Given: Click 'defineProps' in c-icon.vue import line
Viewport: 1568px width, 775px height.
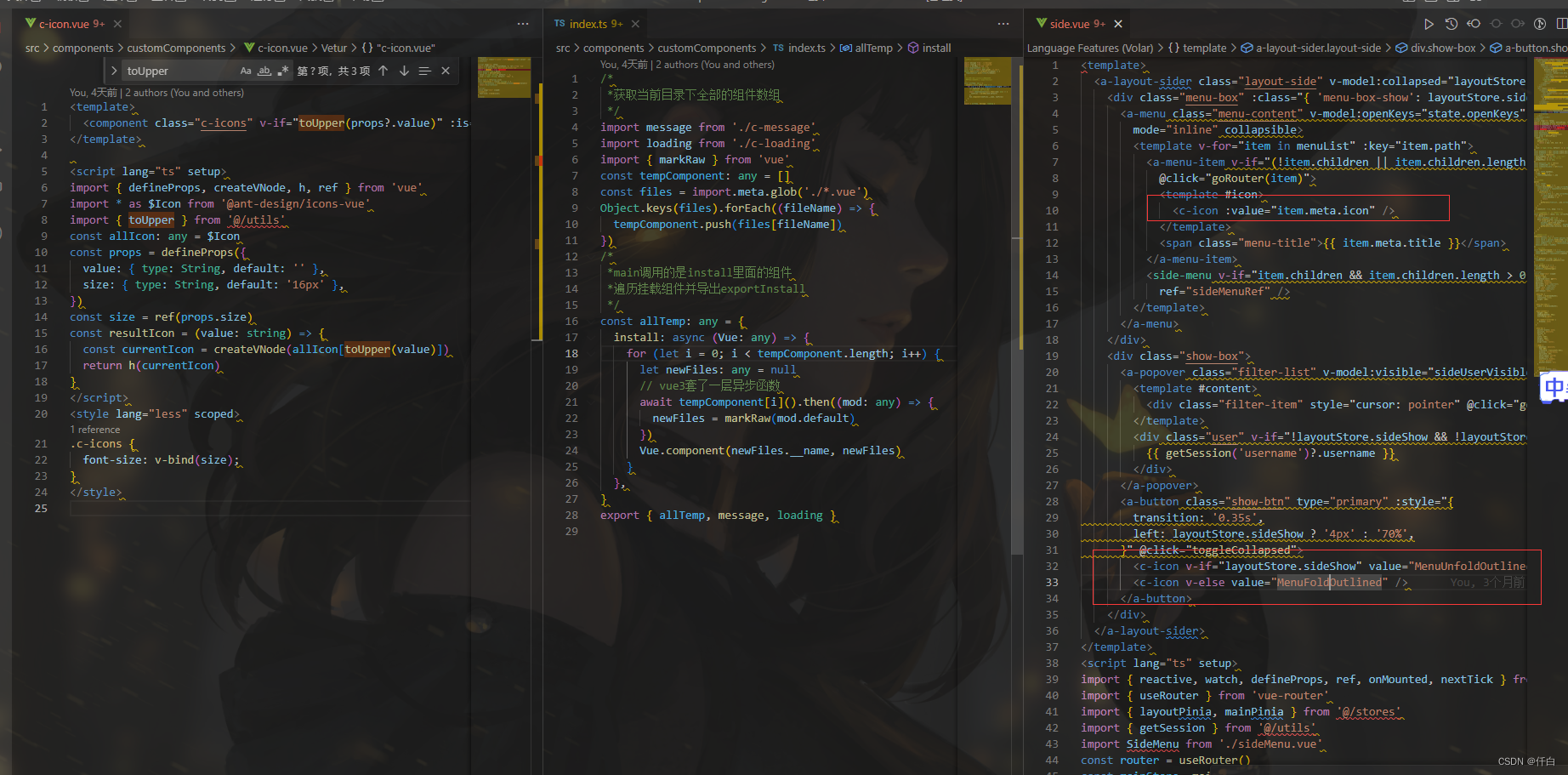Looking at the screenshot, I should click(x=165, y=188).
